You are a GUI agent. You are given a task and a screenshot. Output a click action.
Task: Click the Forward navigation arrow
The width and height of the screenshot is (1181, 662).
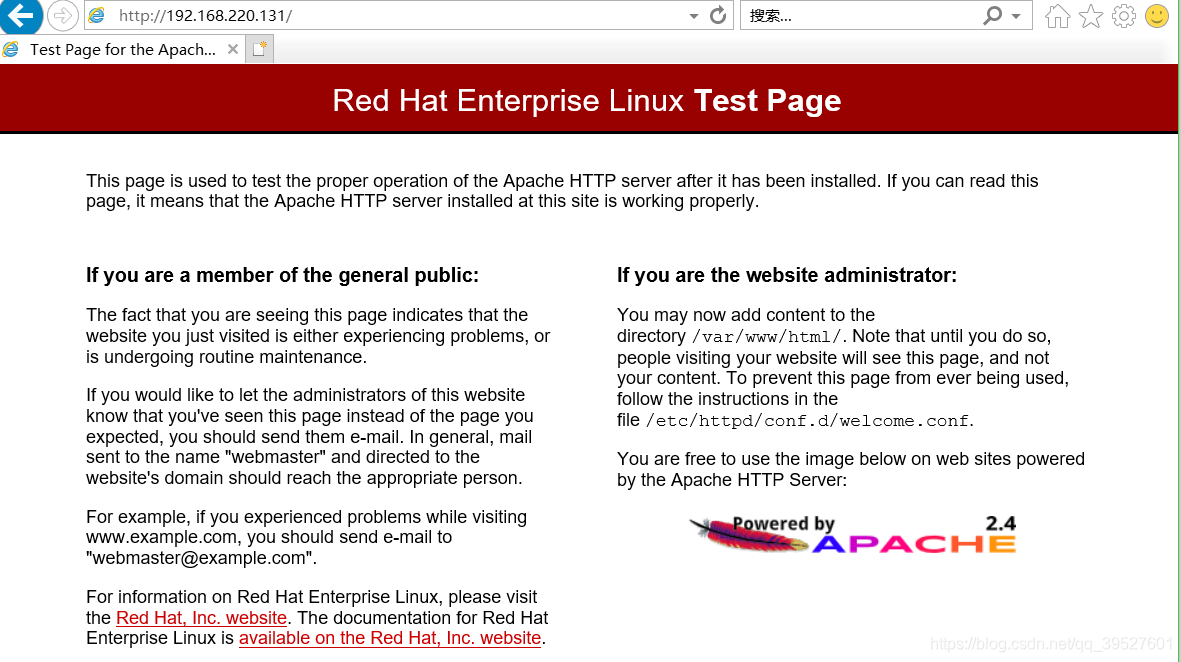63,15
